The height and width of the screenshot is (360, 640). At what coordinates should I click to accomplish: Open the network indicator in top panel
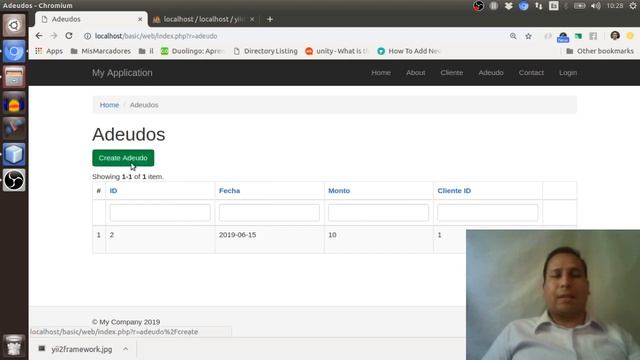point(539,6)
